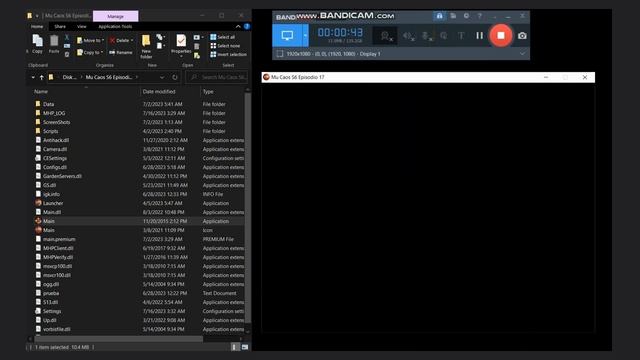Select the prueba text document
The width and height of the screenshot is (640, 360).
pos(139,293)
